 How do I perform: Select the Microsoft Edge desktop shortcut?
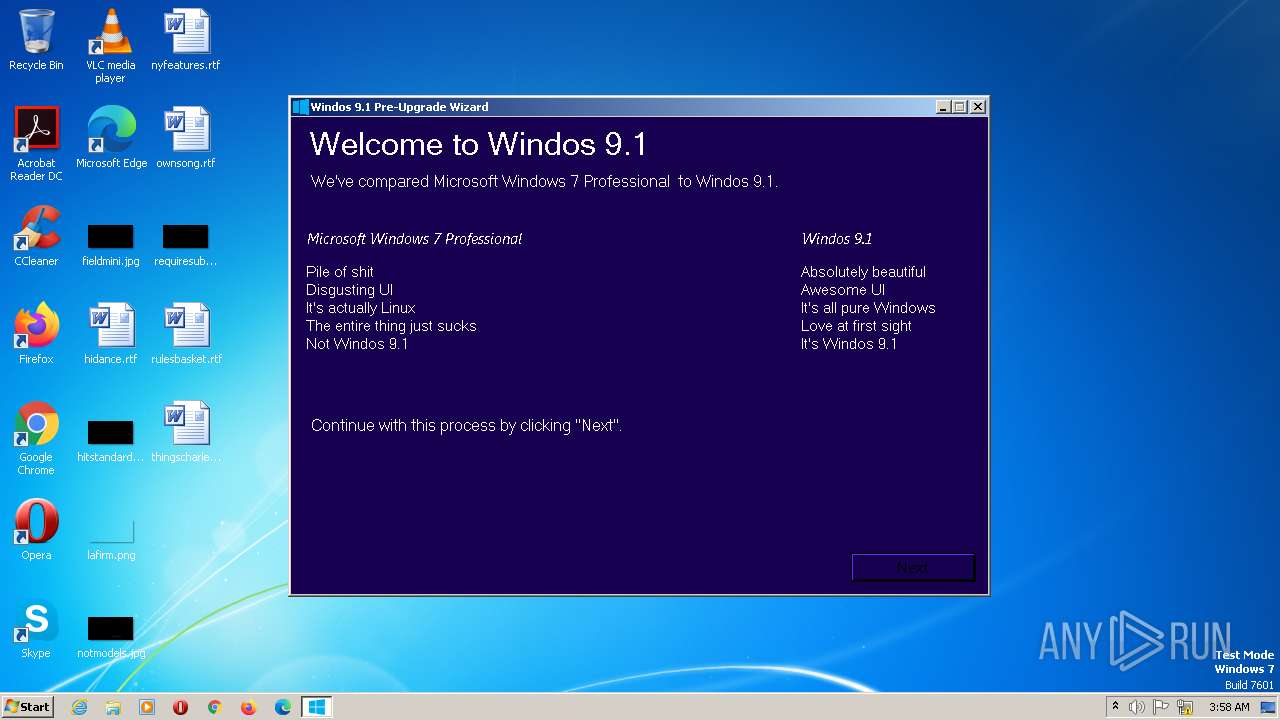click(x=111, y=138)
